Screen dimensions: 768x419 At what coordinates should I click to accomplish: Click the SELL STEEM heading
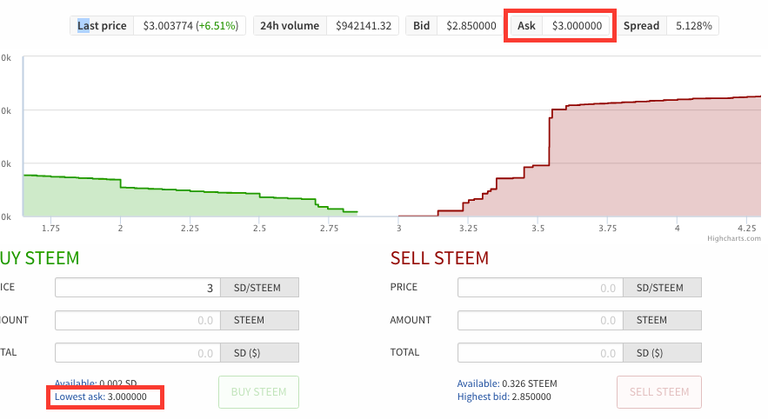point(439,258)
